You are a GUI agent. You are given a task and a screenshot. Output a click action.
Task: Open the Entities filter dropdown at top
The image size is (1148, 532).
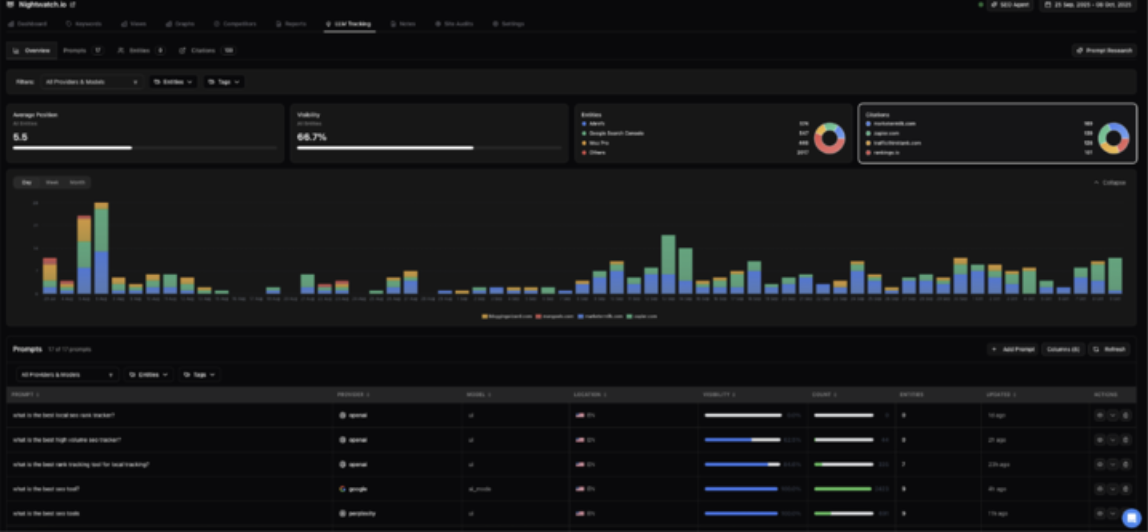173,82
